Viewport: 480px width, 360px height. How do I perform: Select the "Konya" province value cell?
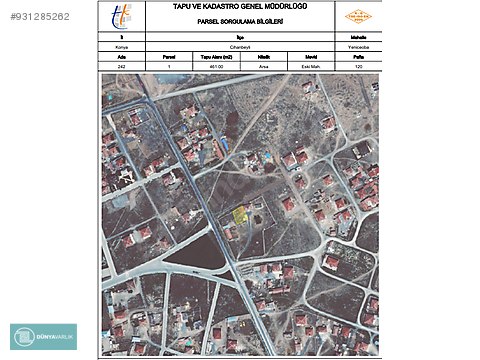pos(122,47)
